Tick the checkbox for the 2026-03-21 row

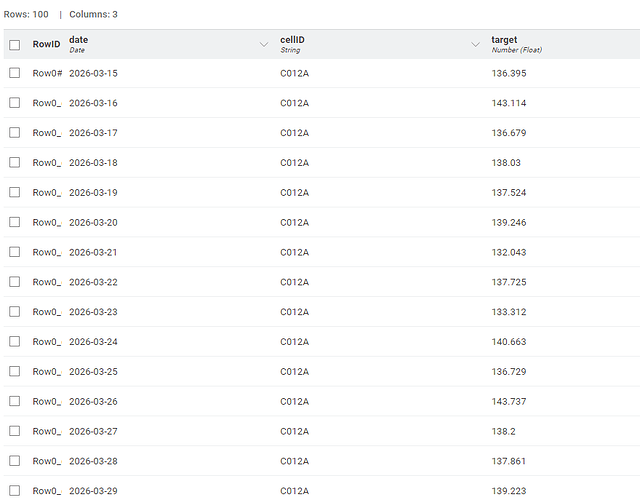click(x=14, y=252)
